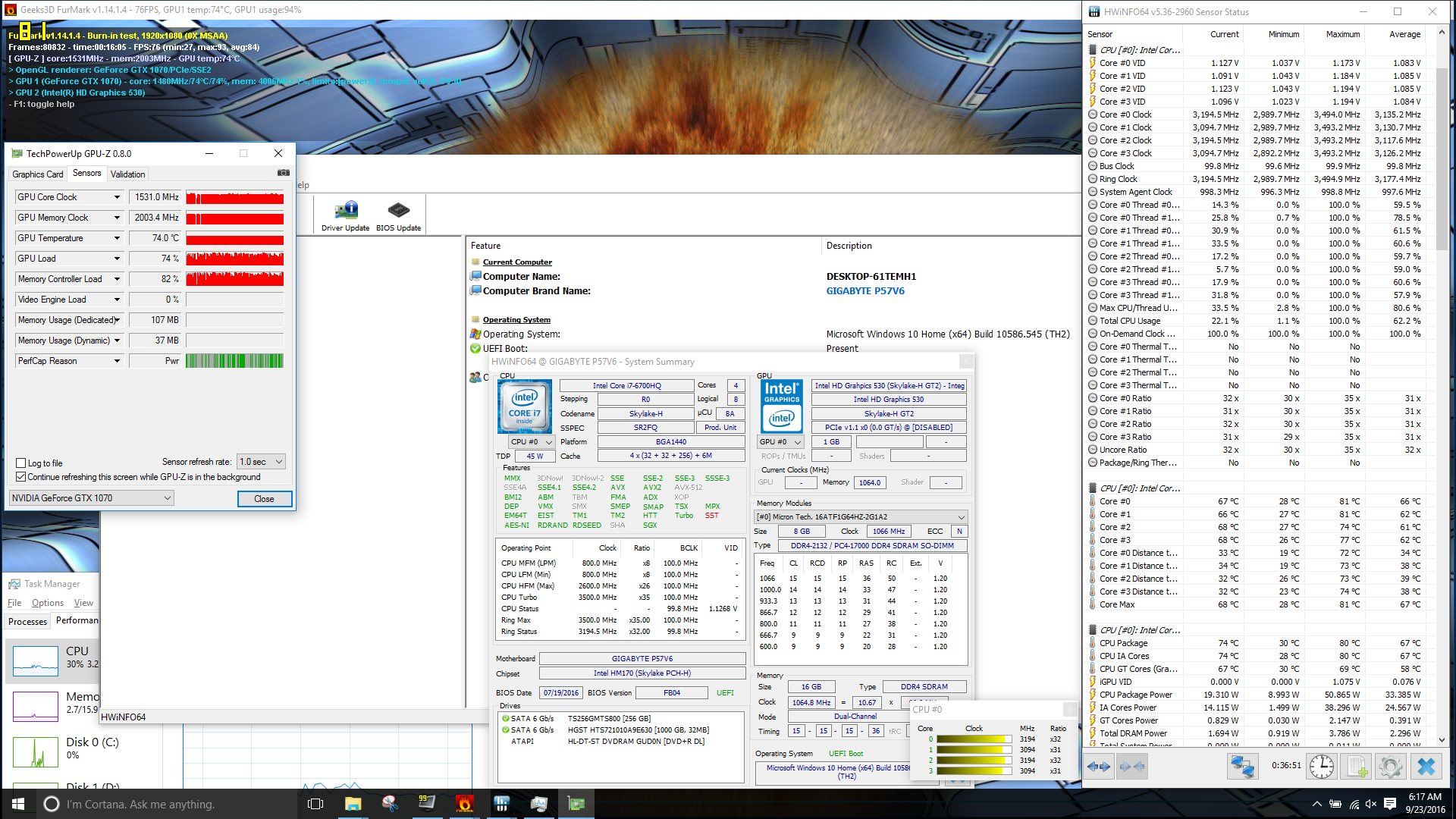Switch to the Graphics Card tab
Screen dimensions: 1456x819
pyautogui.click(x=37, y=174)
